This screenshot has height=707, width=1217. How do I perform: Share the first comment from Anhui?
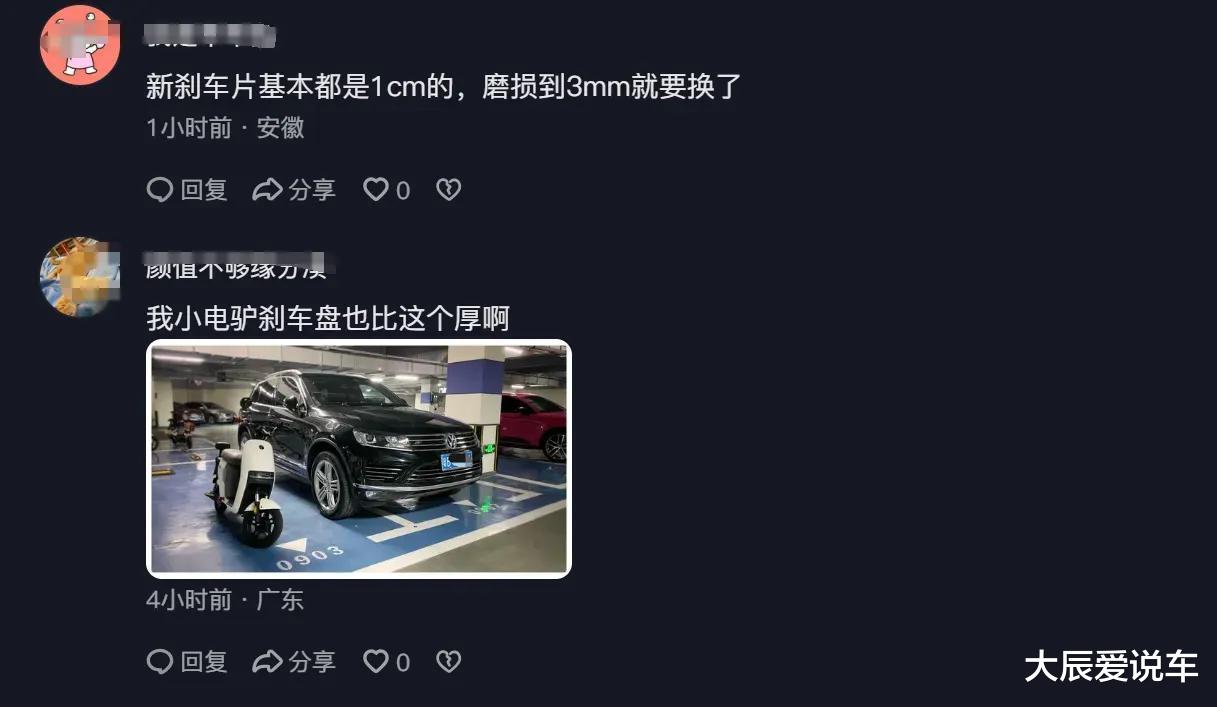point(294,190)
